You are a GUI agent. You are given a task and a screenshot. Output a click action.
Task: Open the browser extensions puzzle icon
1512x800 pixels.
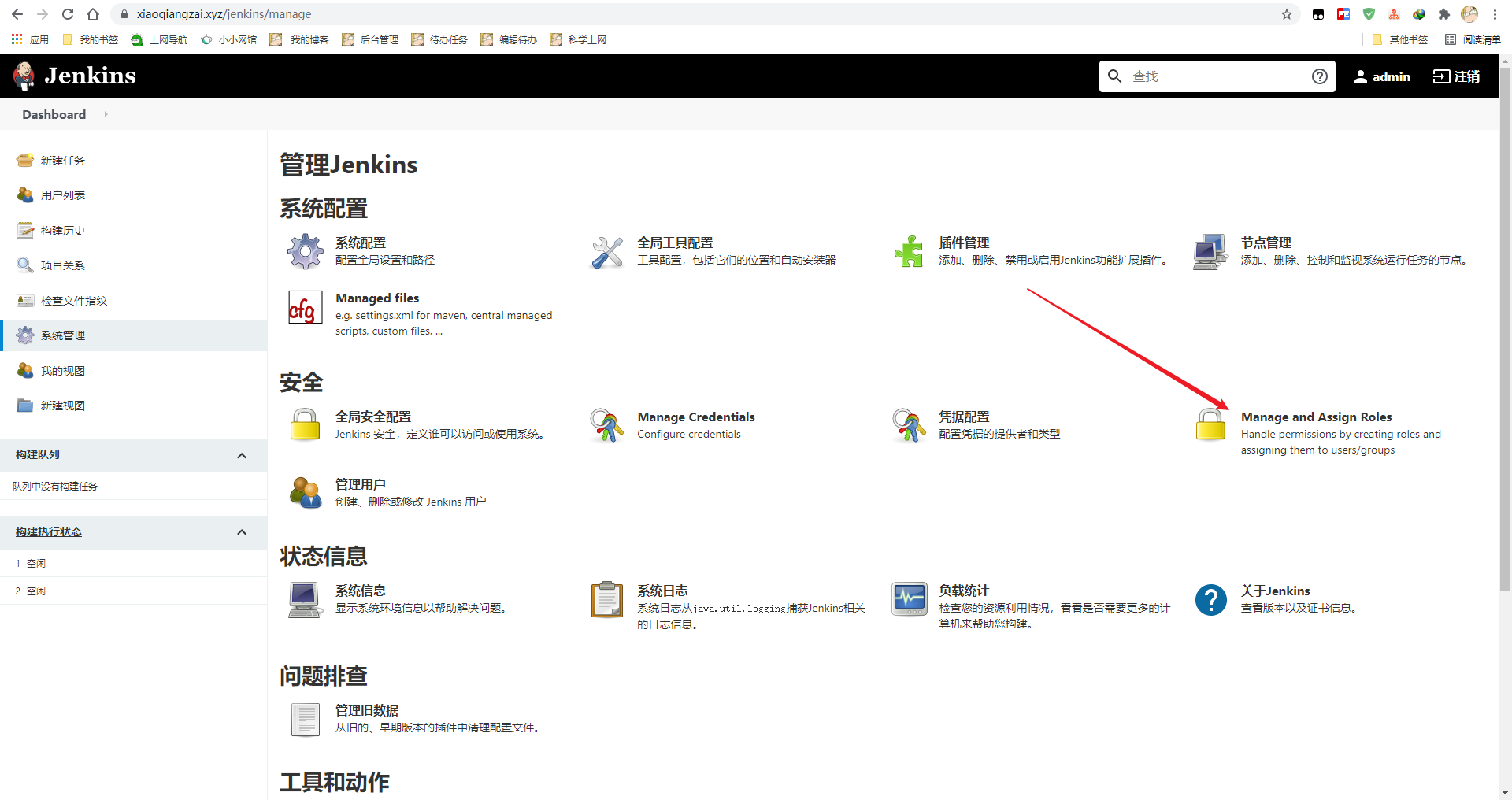point(1443,14)
